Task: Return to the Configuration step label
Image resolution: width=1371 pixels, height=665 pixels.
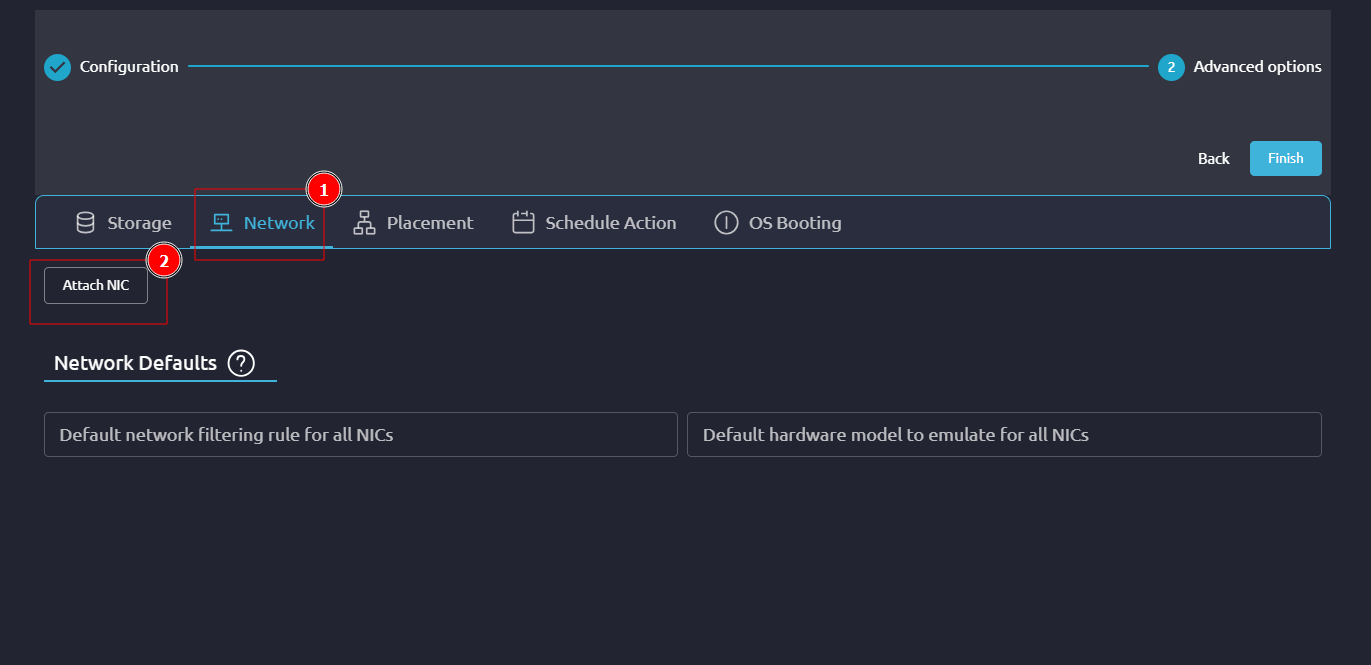Action: (x=129, y=67)
